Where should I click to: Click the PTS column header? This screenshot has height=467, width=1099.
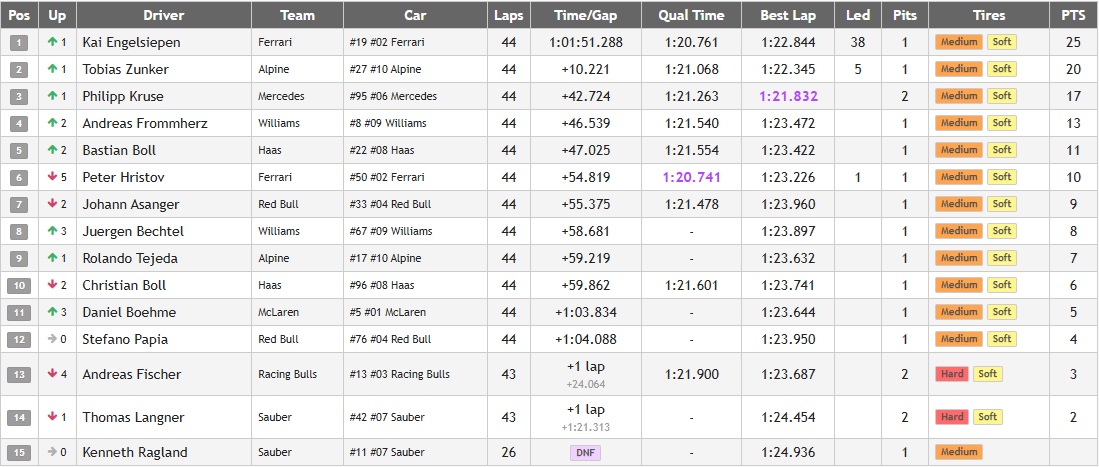(x=1073, y=15)
